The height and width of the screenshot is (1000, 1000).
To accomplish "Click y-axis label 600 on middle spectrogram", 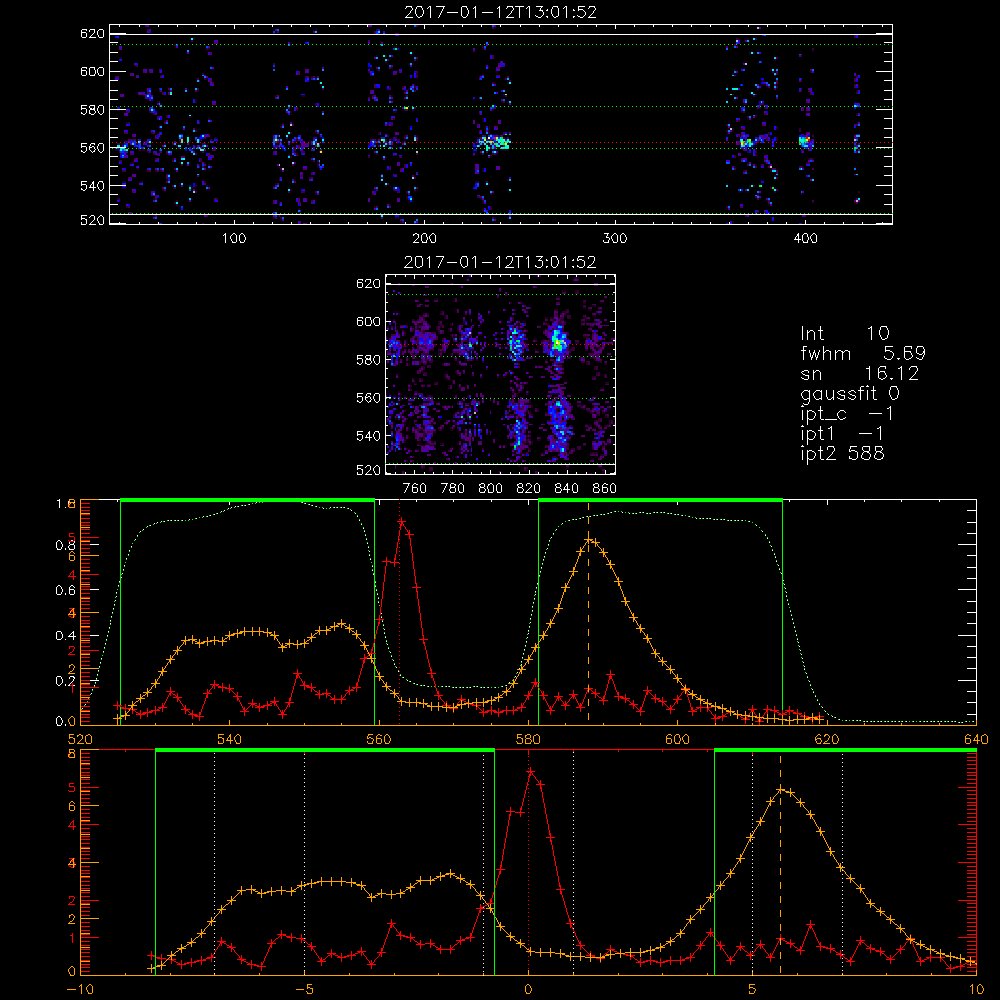I will click(368, 321).
